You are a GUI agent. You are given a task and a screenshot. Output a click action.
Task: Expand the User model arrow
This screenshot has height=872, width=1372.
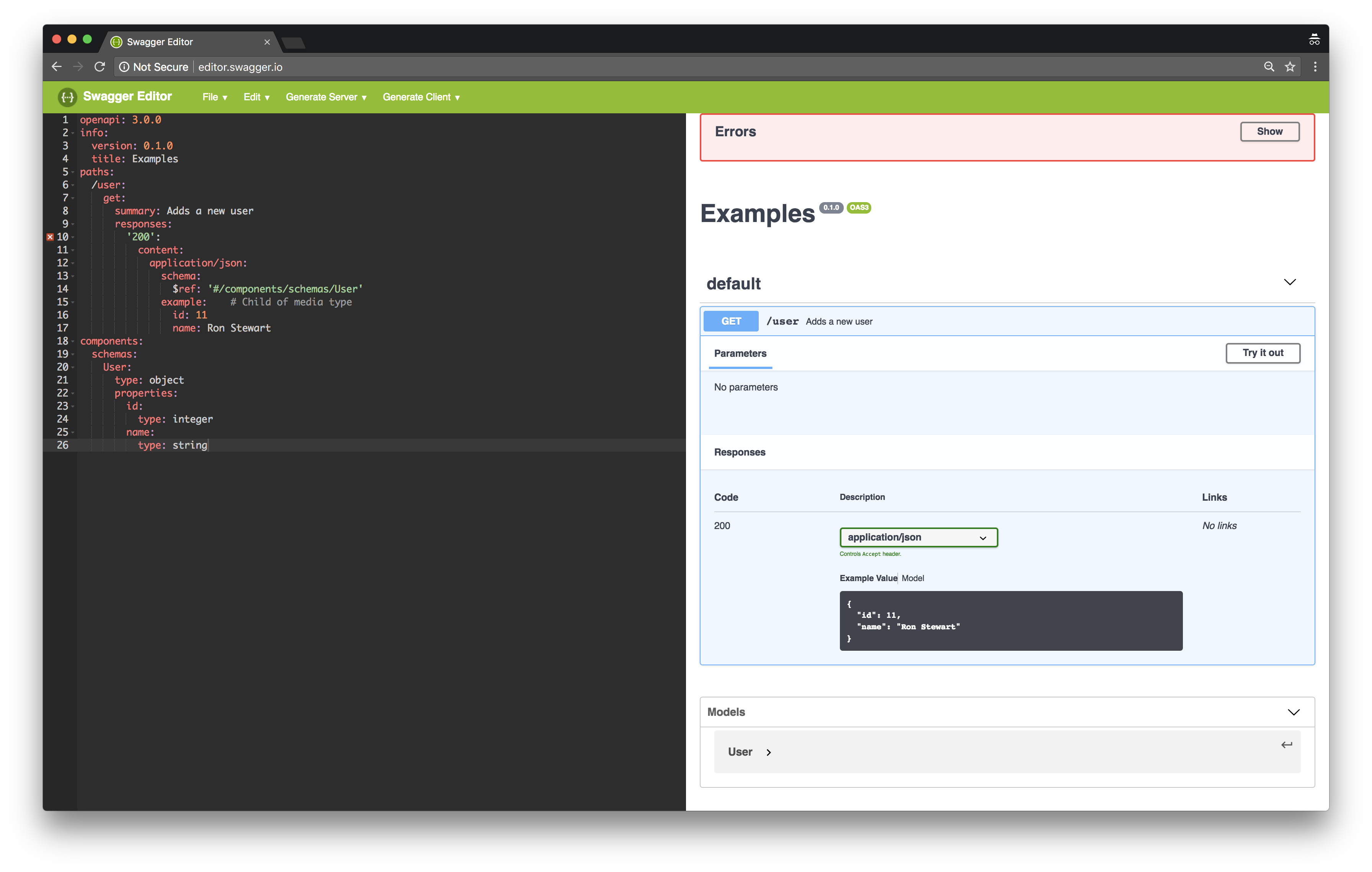769,753
